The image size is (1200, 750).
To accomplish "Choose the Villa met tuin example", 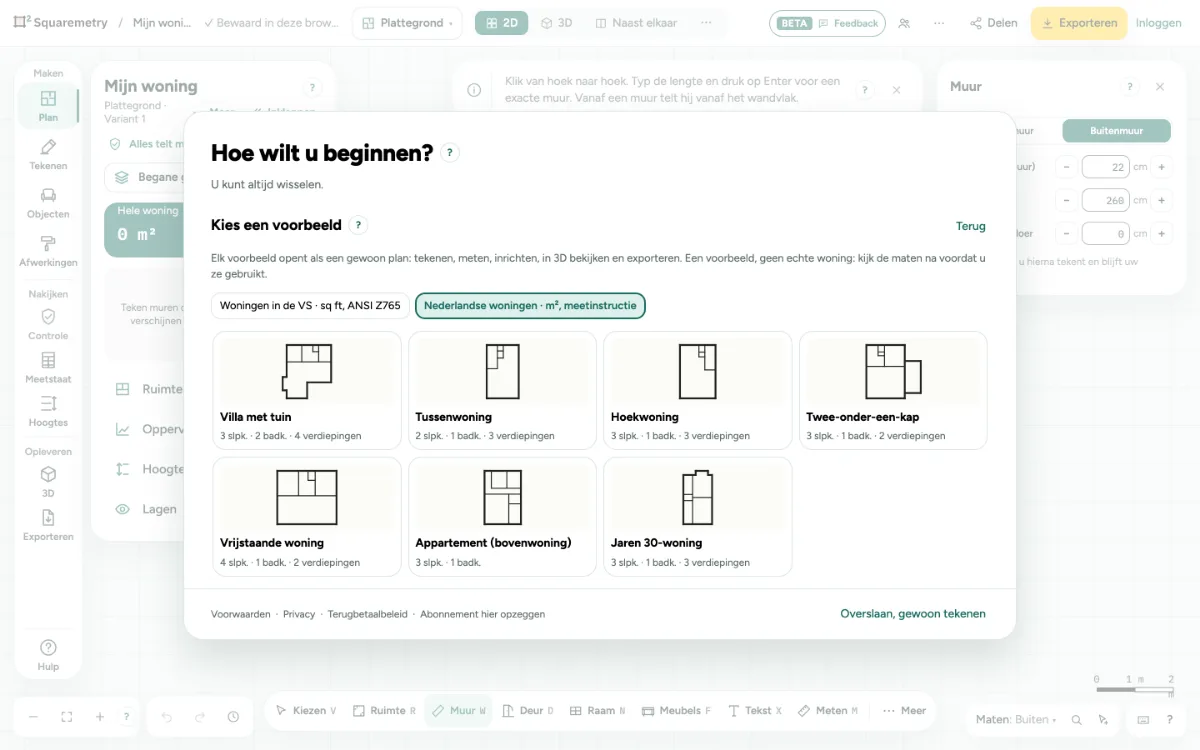I will coord(307,390).
